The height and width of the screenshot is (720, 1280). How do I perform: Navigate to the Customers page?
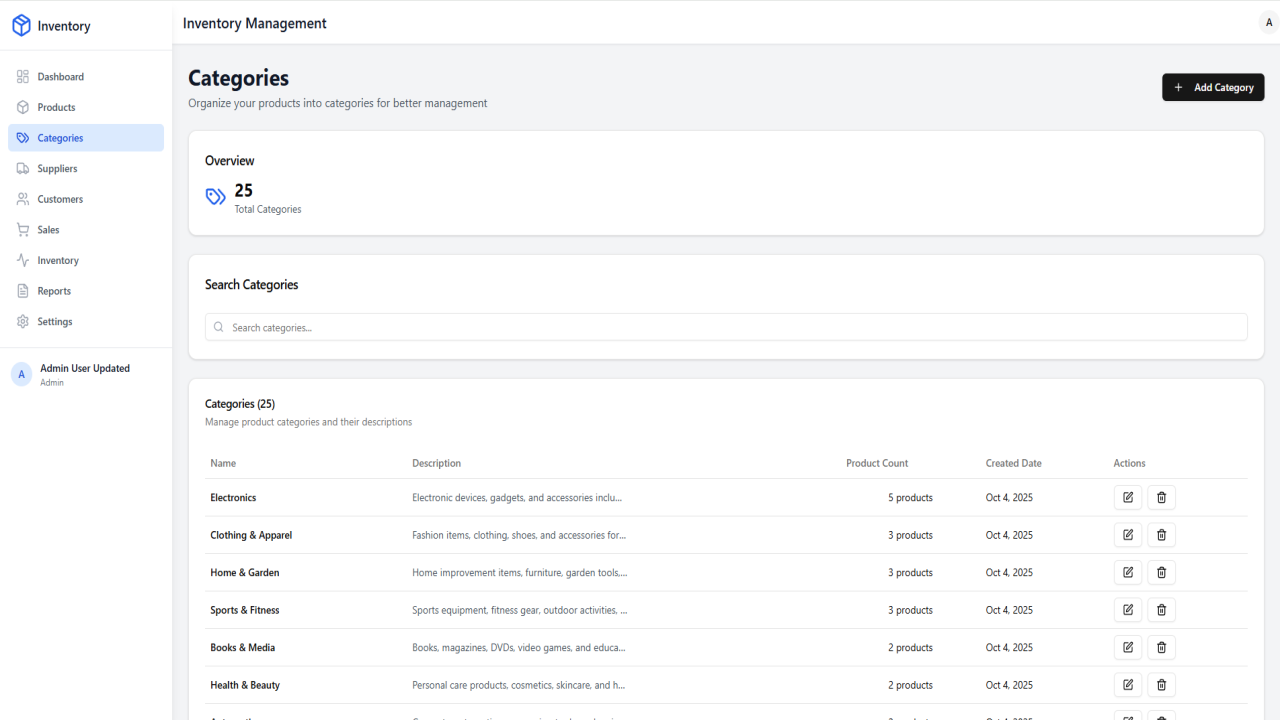[x=86, y=199]
